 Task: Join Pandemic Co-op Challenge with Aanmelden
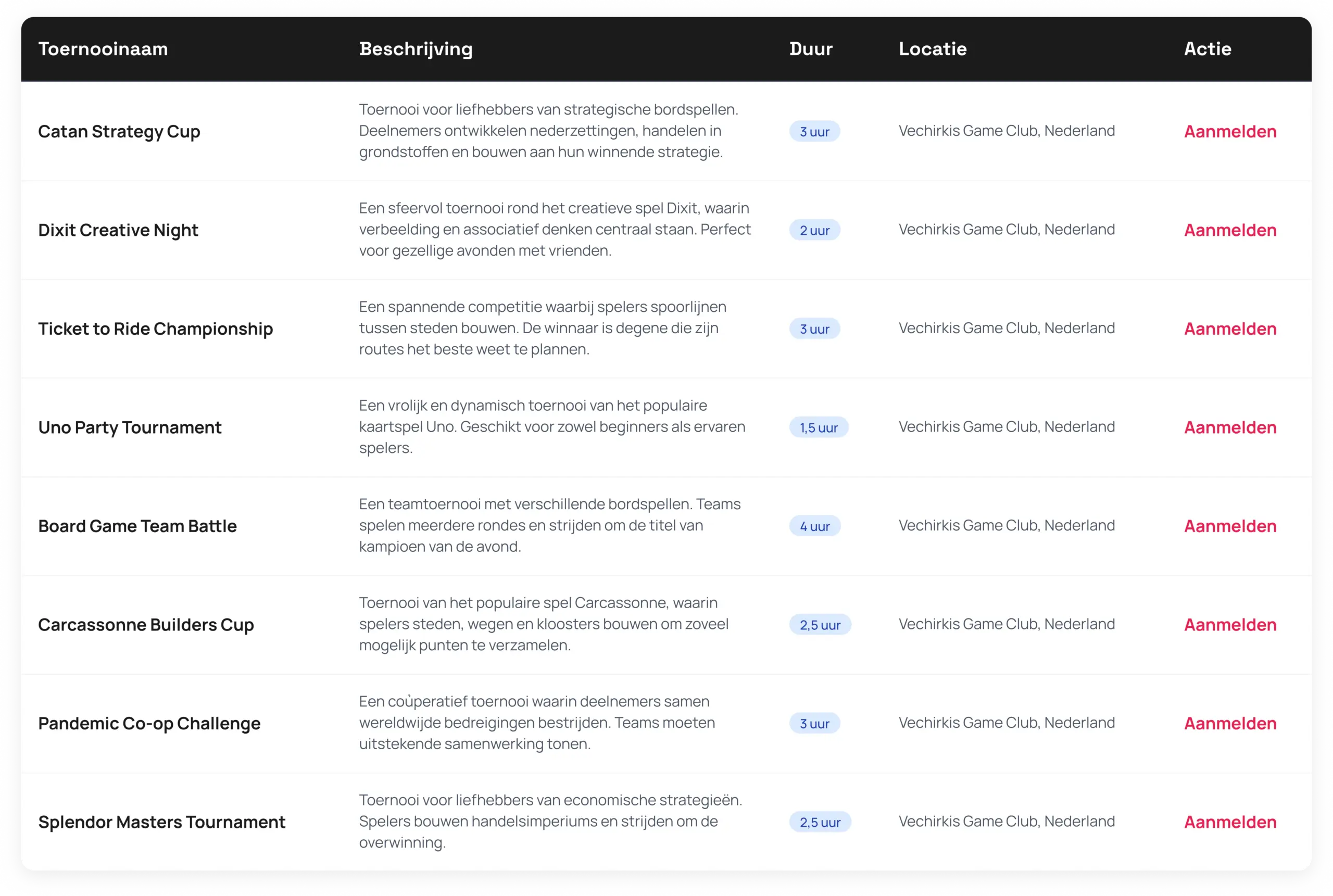pos(1229,724)
